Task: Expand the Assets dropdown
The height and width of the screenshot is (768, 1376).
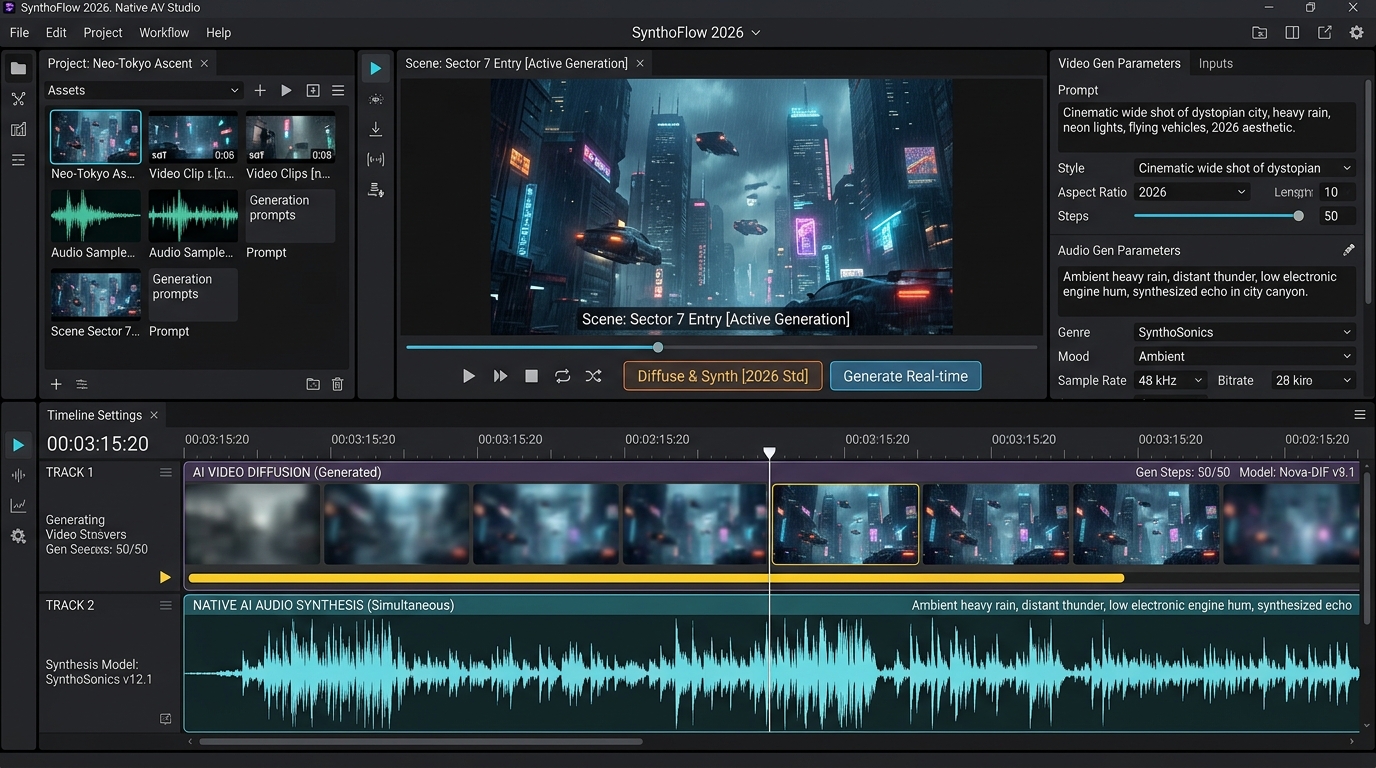Action: click(x=144, y=90)
